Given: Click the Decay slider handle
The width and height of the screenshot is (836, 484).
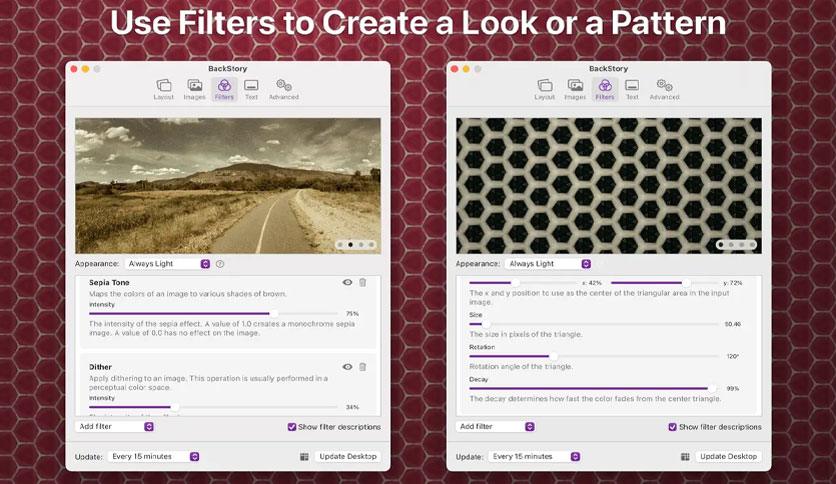Looking at the screenshot, I should 712,389.
